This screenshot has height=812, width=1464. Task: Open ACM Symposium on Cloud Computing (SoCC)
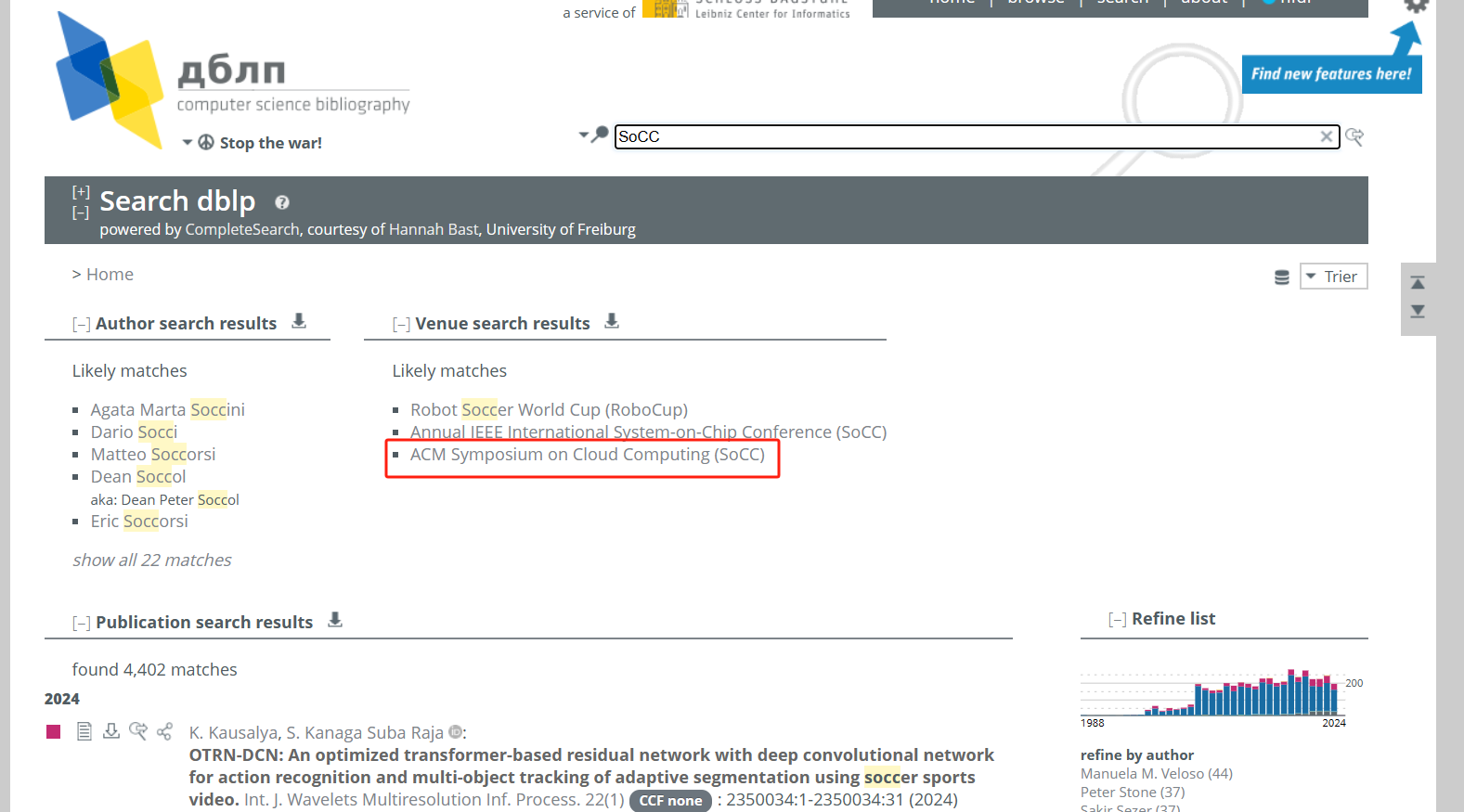pyautogui.click(x=588, y=455)
